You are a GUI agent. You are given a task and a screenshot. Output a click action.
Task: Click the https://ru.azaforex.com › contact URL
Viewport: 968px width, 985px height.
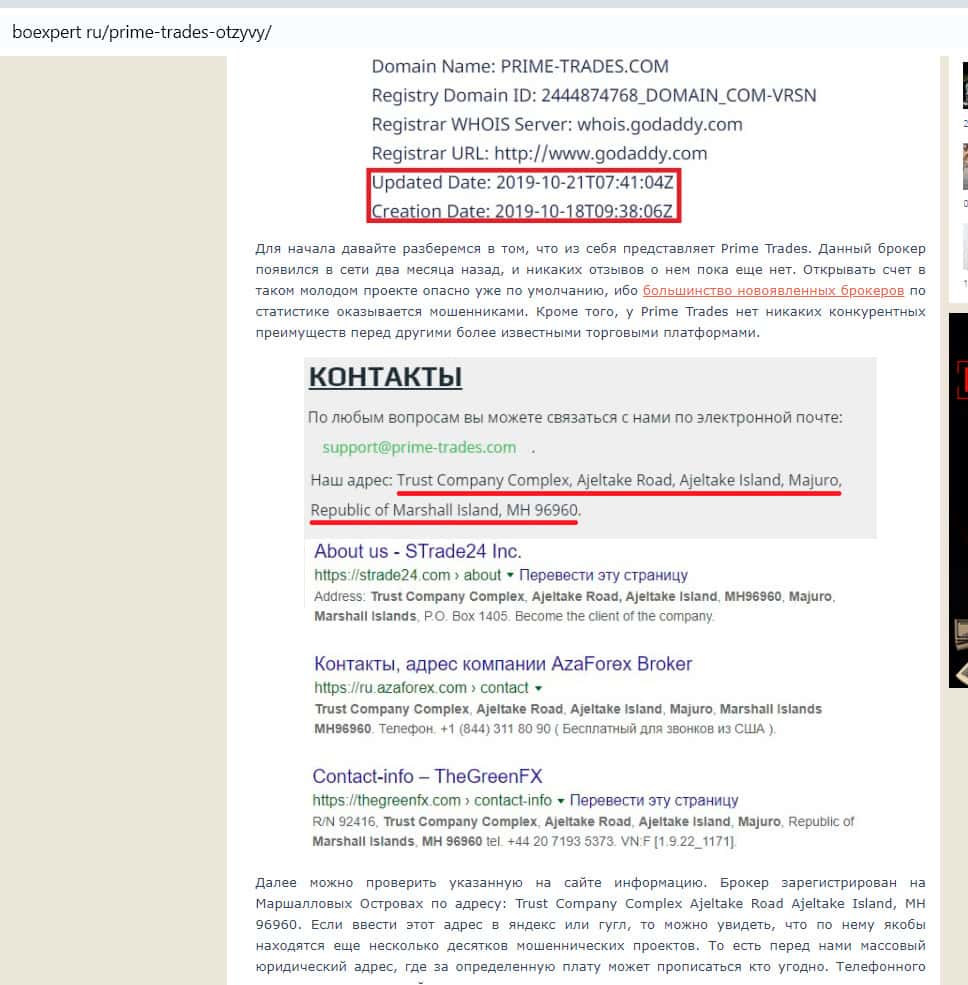(x=421, y=687)
